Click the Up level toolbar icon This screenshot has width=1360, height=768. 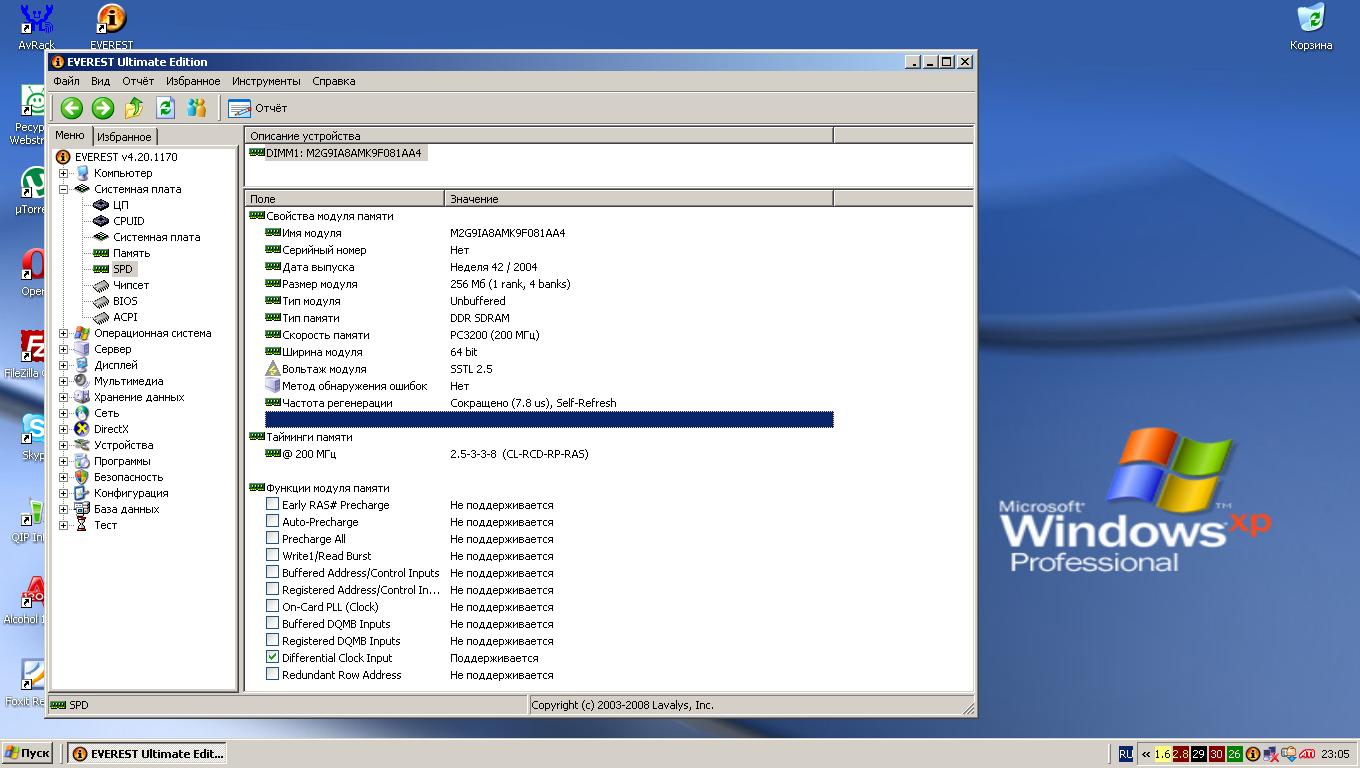[x=134, y=108]
